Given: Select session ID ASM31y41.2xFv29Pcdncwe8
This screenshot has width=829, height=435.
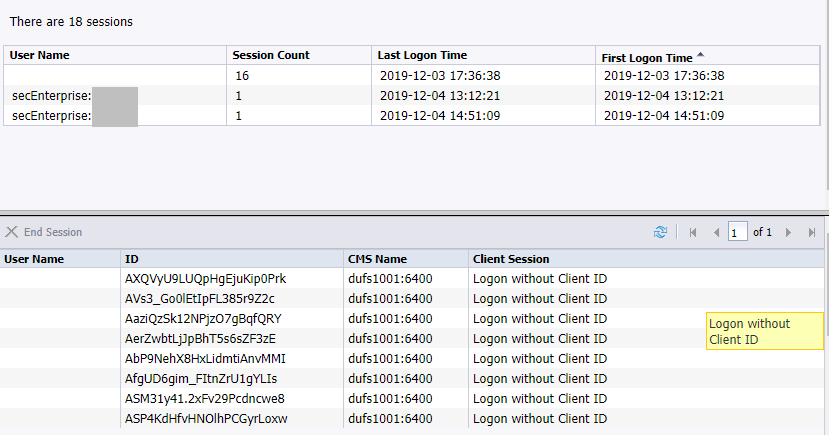Looking at the screenshot, I should [x=205, y=399].
